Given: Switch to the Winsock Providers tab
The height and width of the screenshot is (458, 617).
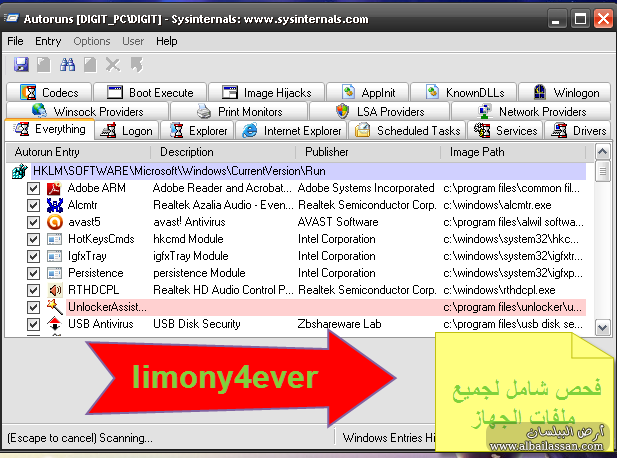Looking at the screenshot, I should 87,111.
